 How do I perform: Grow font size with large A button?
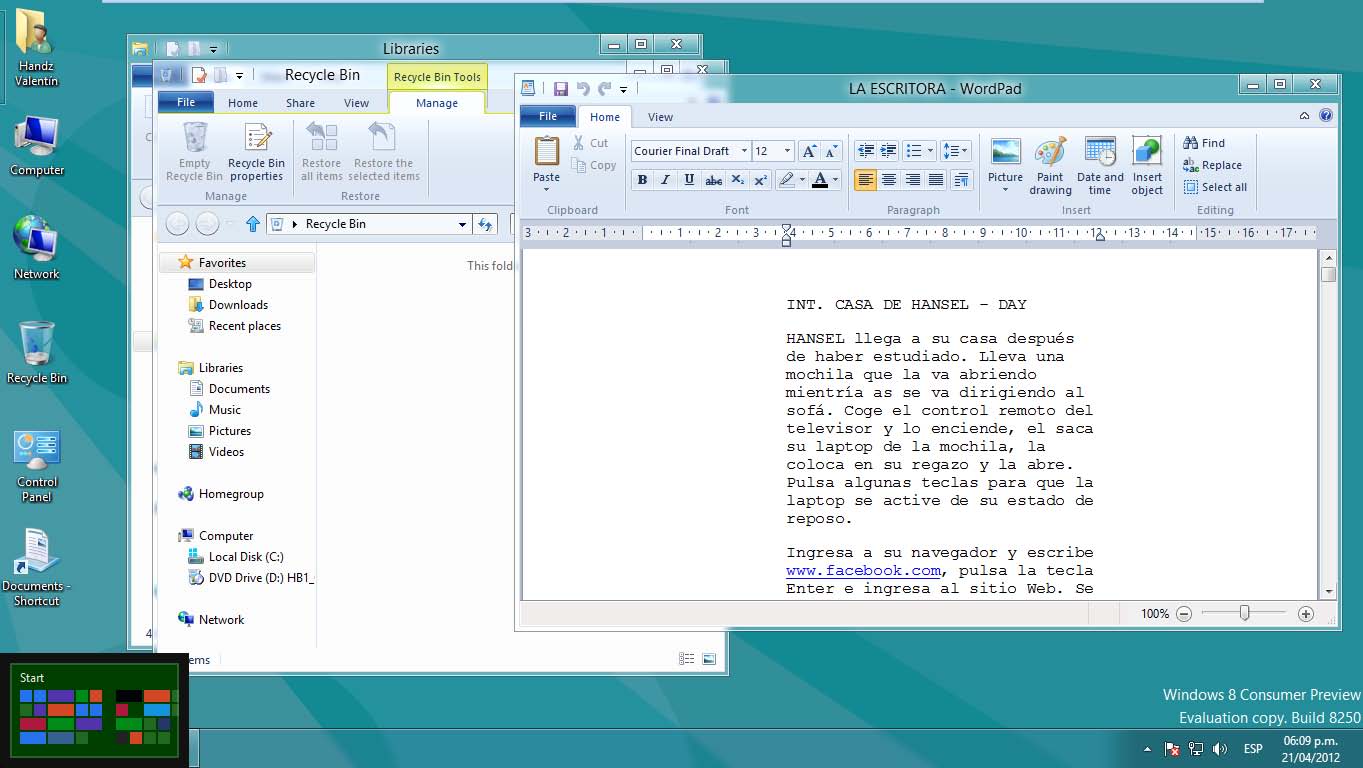pos(809,151)
